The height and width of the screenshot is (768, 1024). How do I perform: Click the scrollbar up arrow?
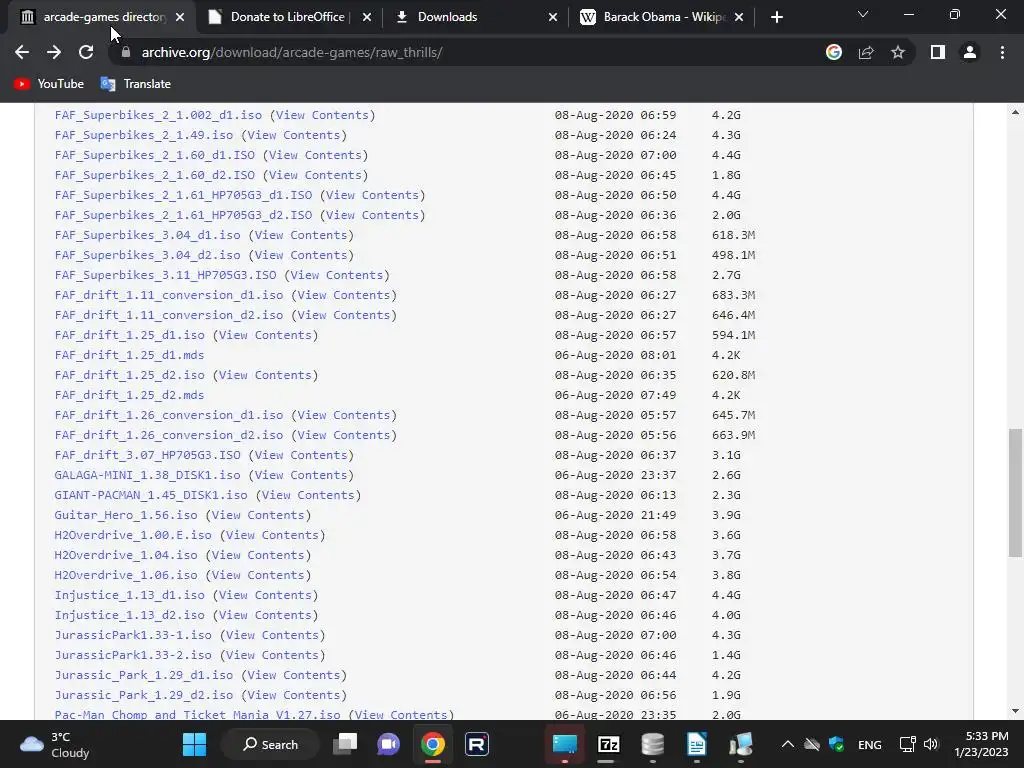1015,112
